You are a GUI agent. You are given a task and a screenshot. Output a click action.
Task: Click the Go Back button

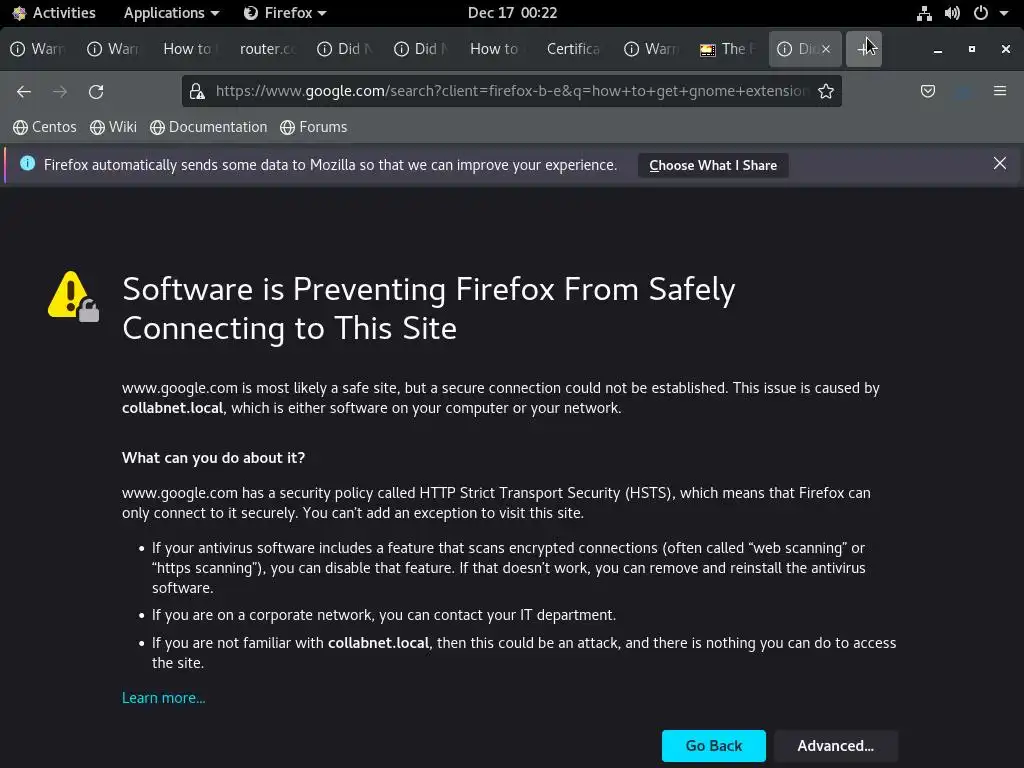click(x=714, y=746)
